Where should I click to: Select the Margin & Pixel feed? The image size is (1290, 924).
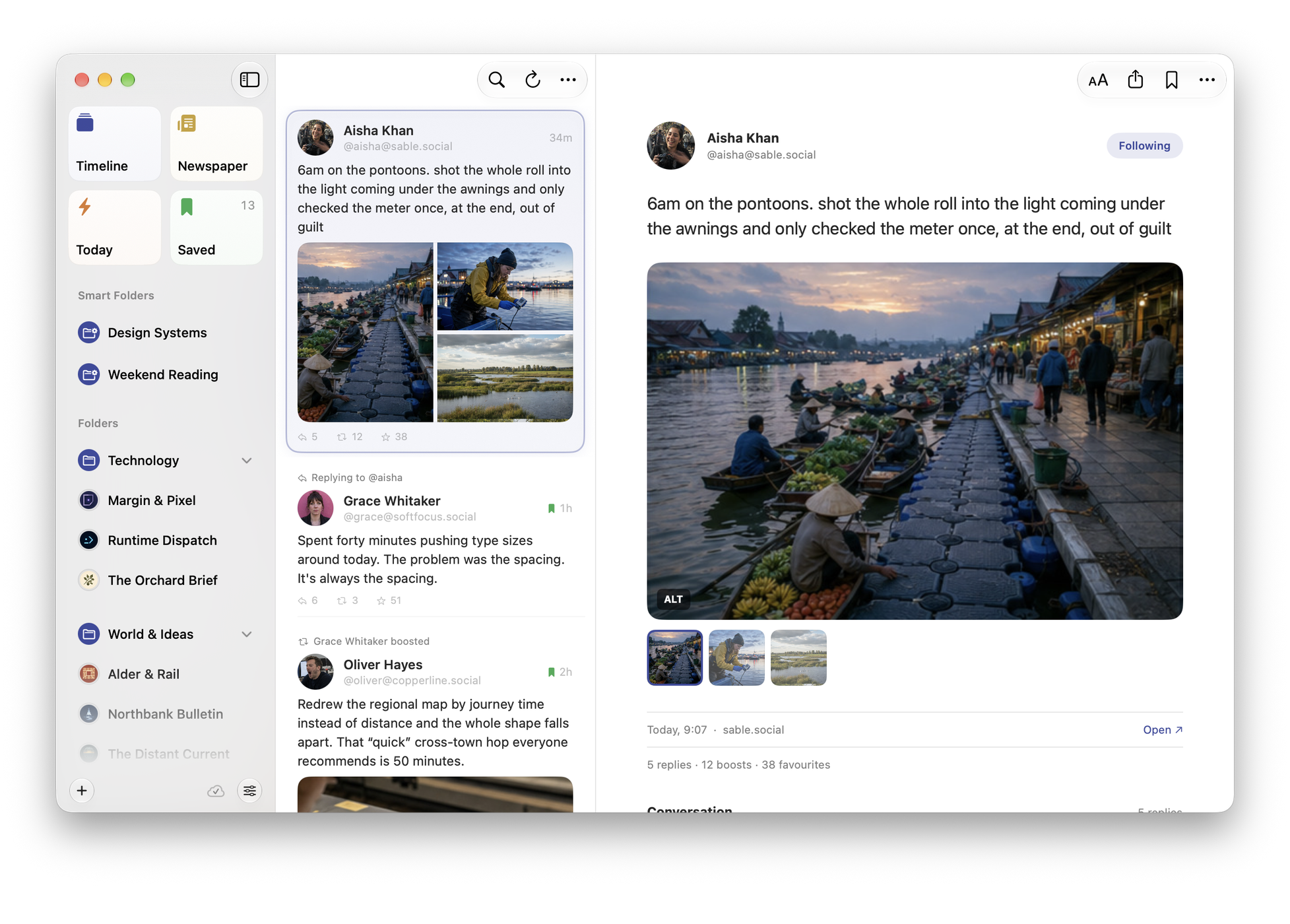tap(165, 500)
